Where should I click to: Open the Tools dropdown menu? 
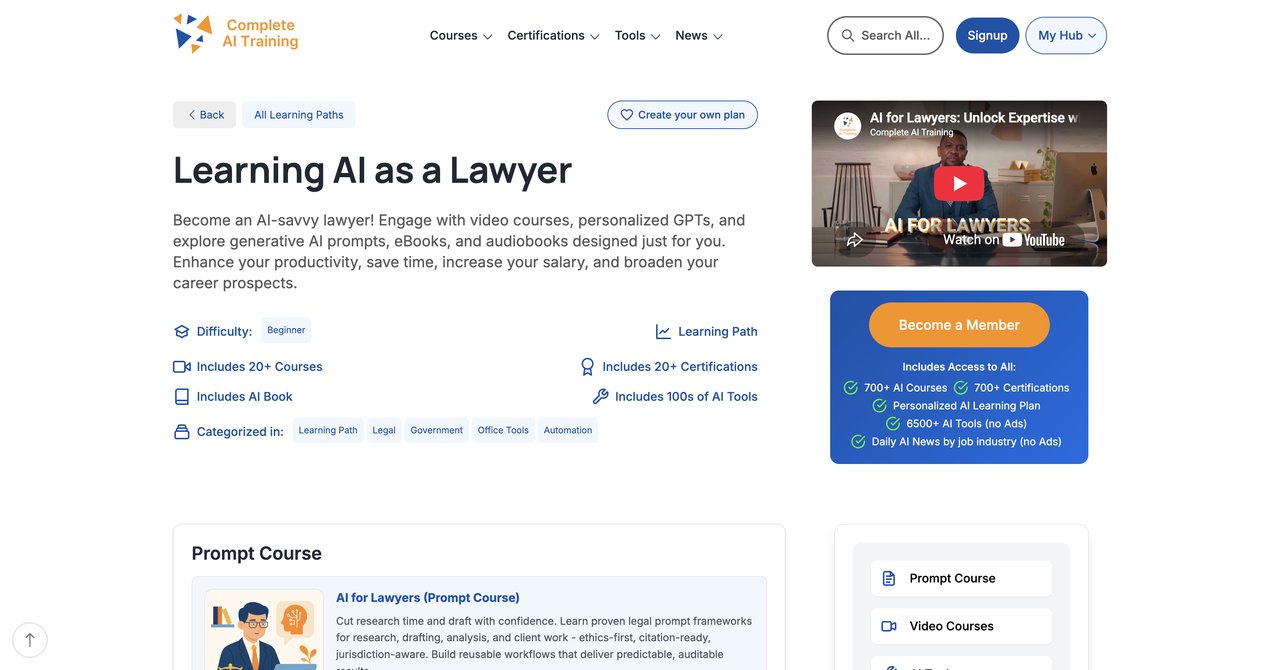637,35
